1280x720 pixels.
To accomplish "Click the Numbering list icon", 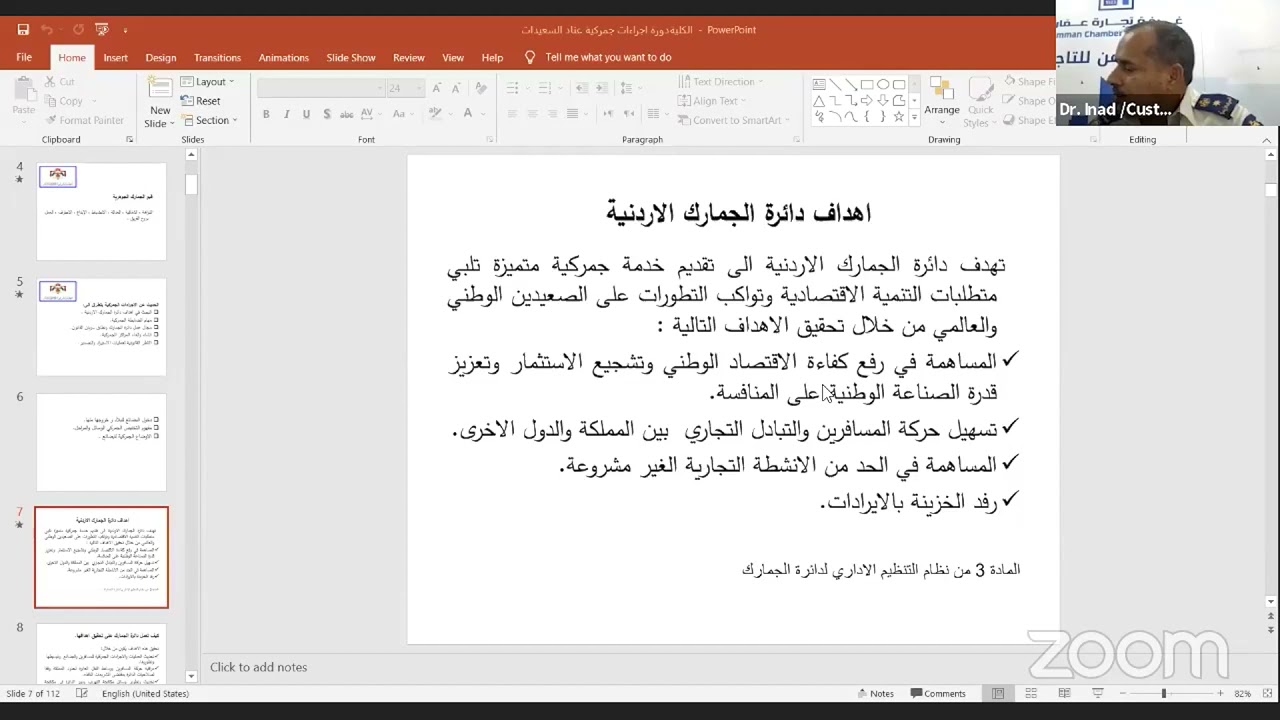I will [543, 88].
